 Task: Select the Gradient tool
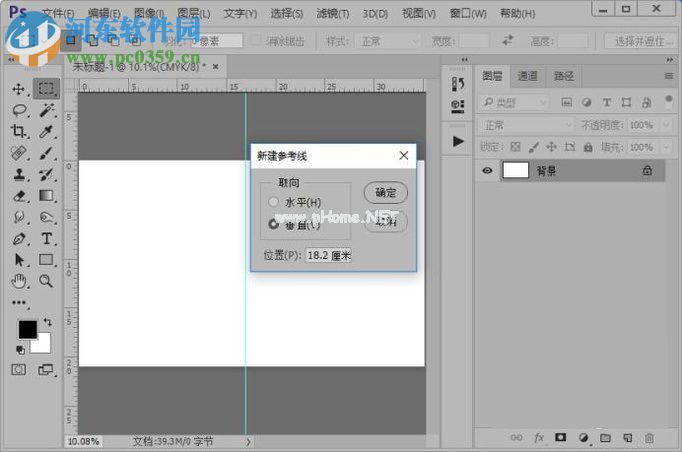46,196
